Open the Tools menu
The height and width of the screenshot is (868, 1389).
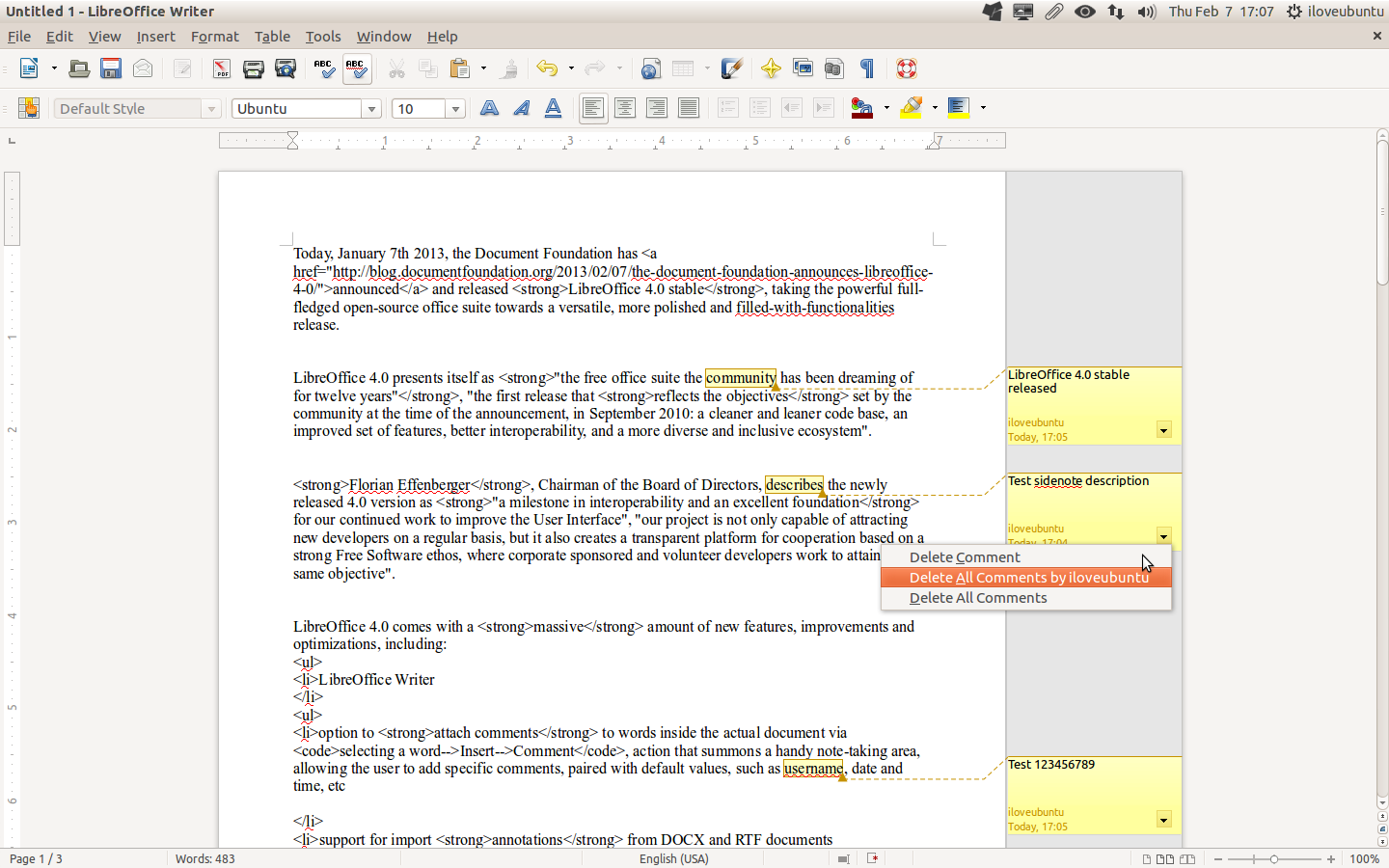pos(323,37)
